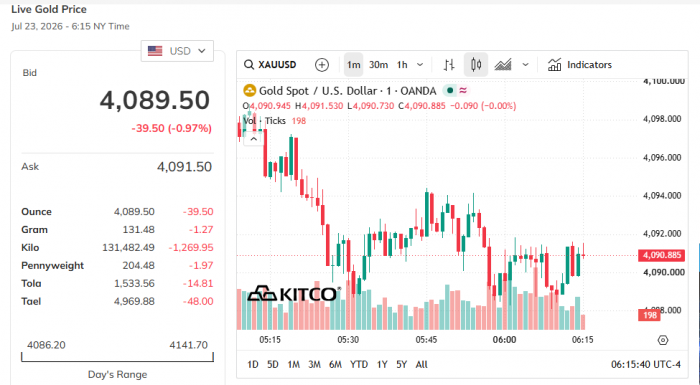
Task: Click the 06:15:40 UTC-4 timezone button
Action: click(646, 364)
